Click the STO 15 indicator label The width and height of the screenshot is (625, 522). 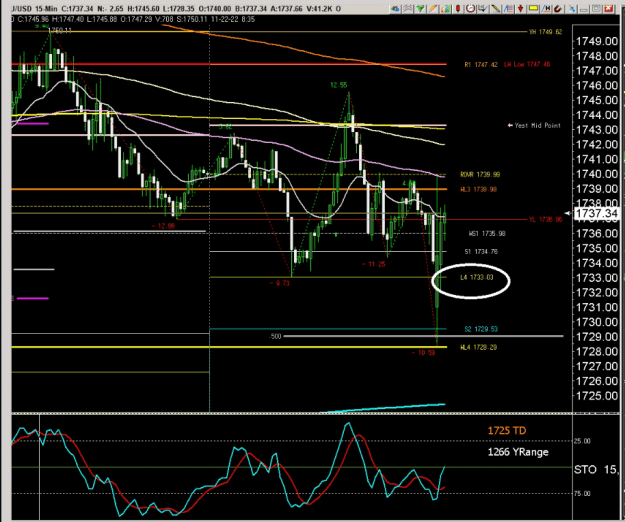pos(596,470)
